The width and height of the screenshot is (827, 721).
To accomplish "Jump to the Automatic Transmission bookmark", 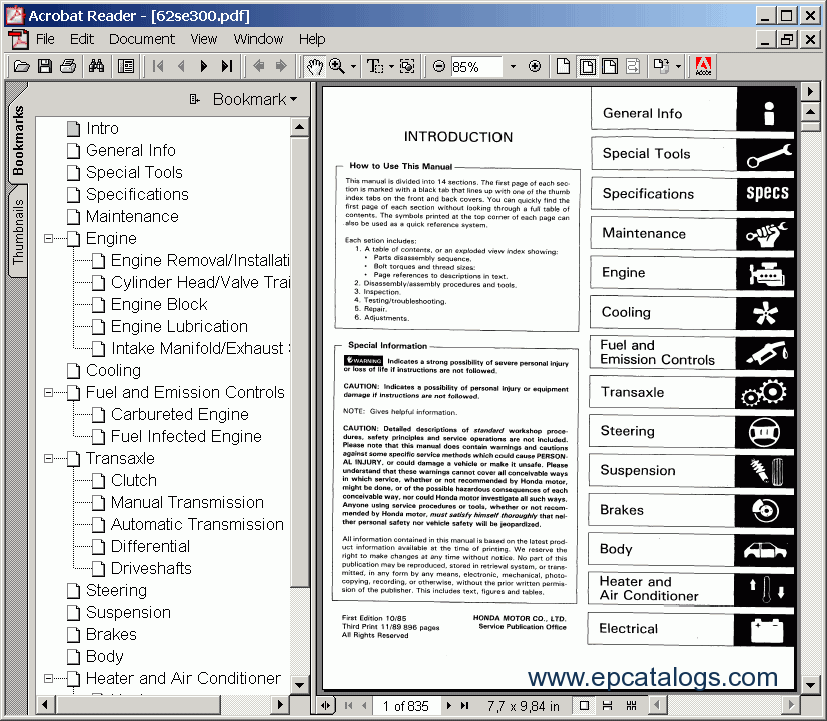I will (196, 524).
